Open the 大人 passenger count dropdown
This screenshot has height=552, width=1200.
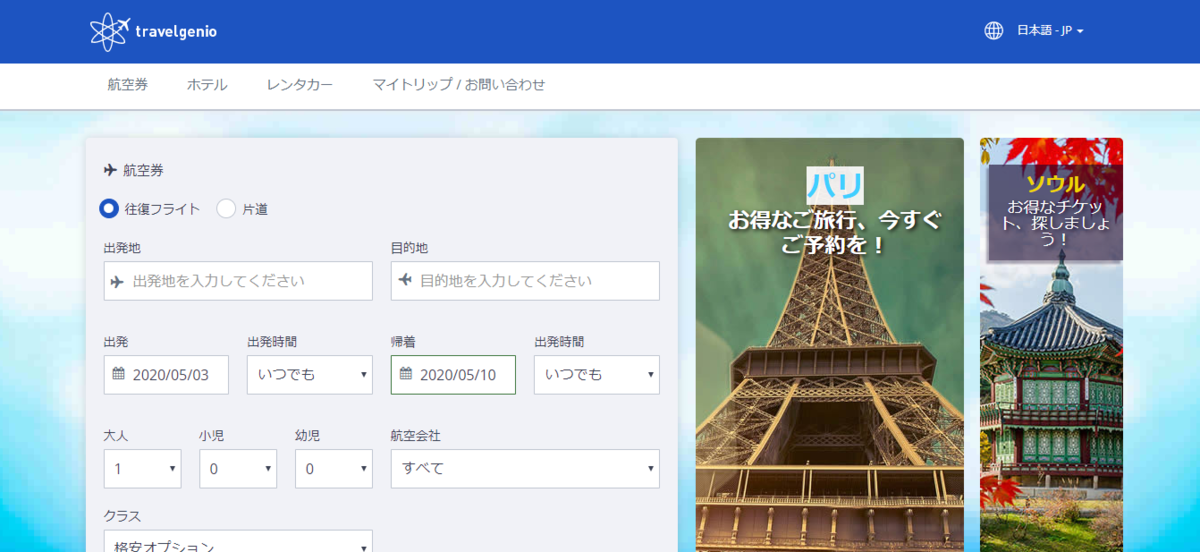tap(143, 469)
